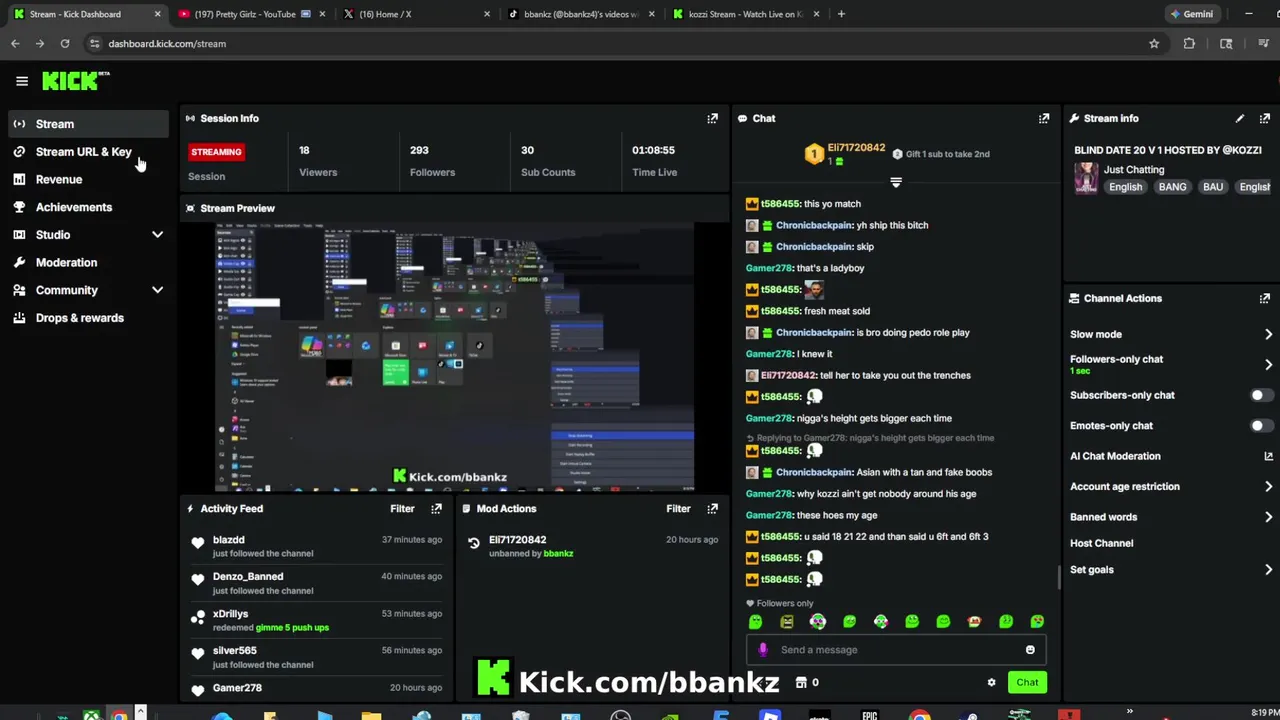Expand the Community sidebar section
The width and height of the screenshot is (1280, 720).
pyautogui.click(x=157, y=290)
